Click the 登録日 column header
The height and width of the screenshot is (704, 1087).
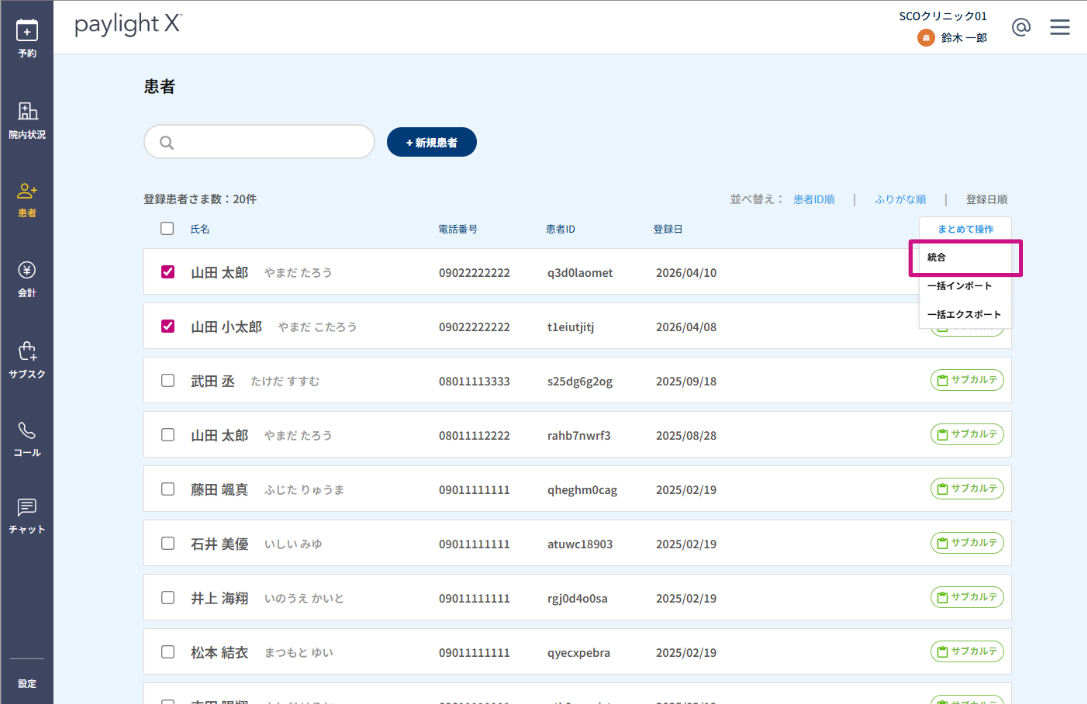(x=668, y=229)
